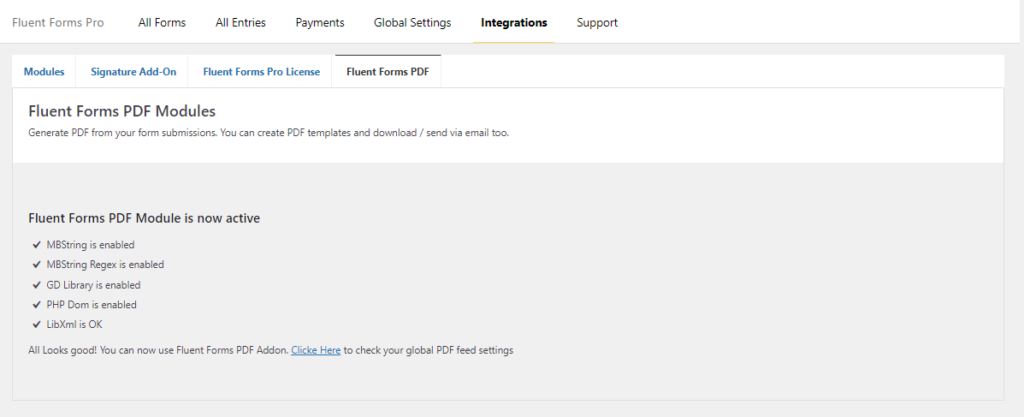Click the Fluent Forms Pro brand label

pos(57,23)
